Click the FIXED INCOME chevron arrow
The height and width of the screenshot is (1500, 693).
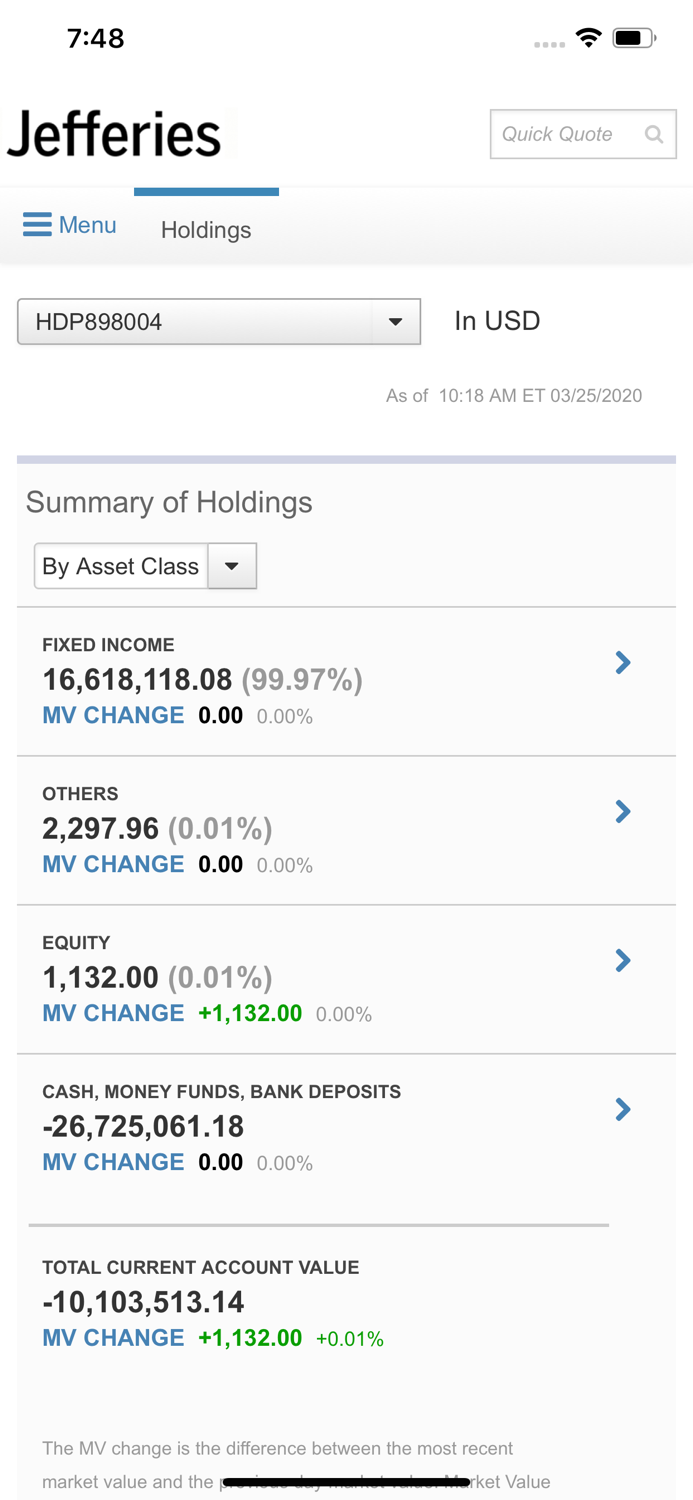[x=623, y=662]
